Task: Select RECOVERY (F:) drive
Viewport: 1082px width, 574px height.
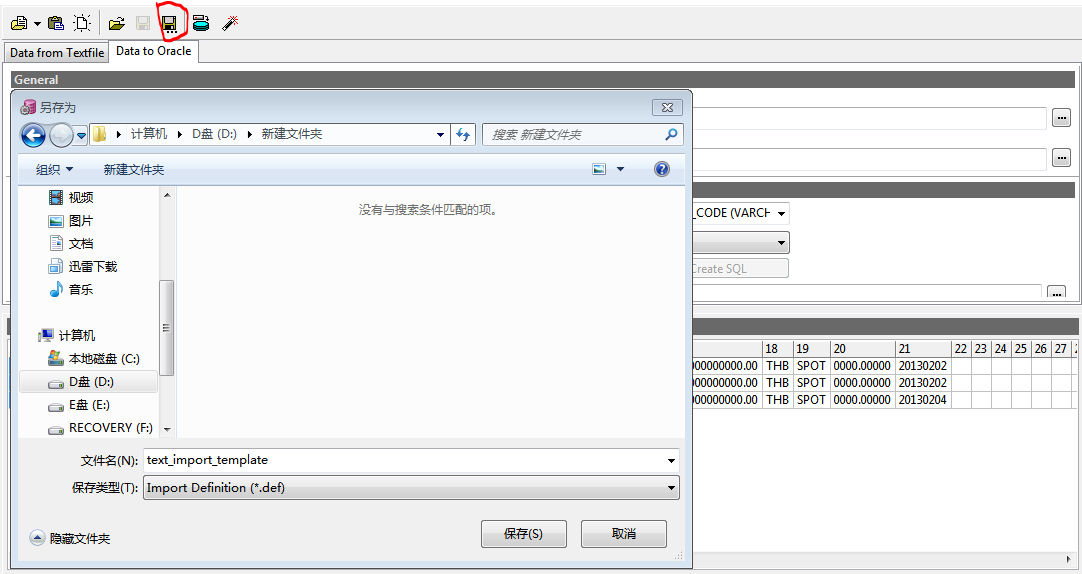Action: click(x=110, y=428)
